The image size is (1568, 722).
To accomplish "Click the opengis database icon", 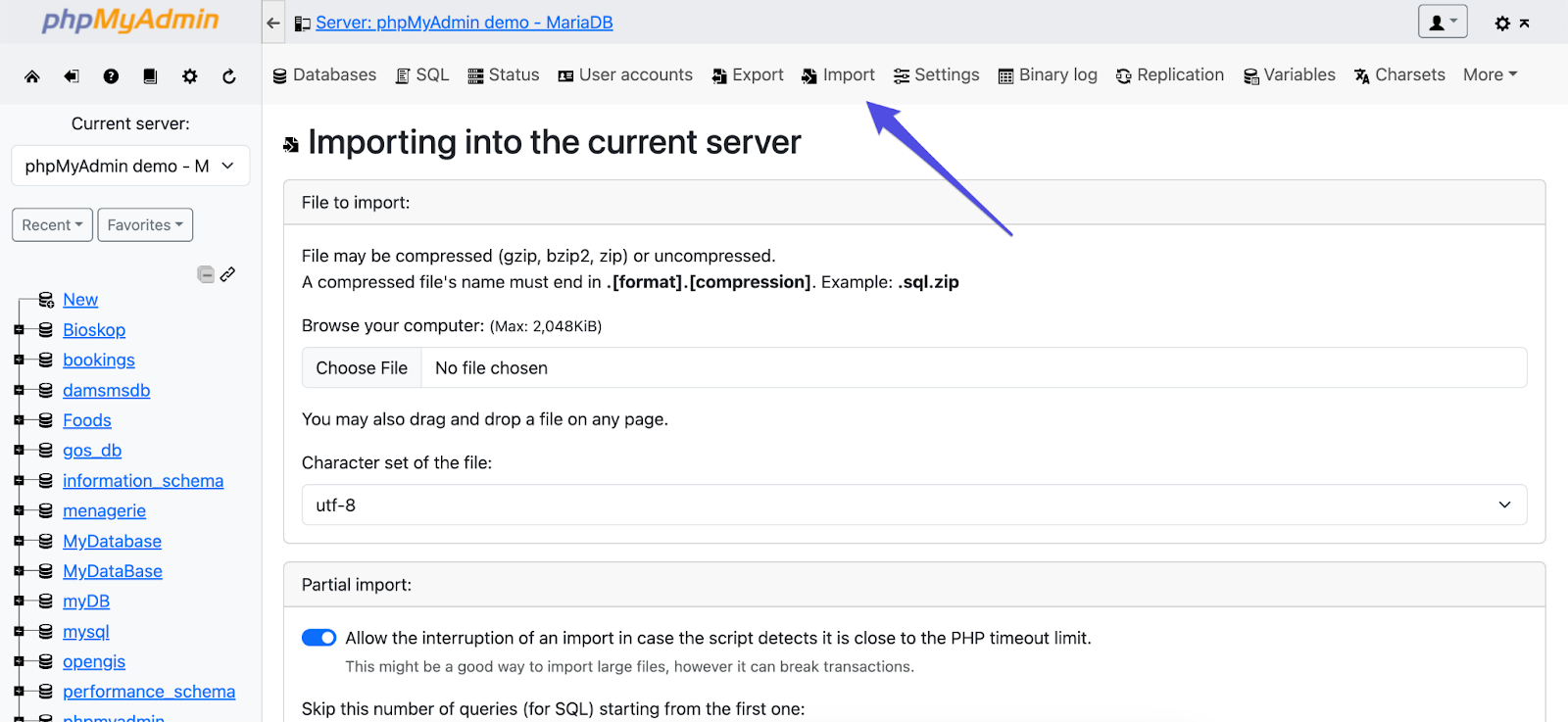I will pos(45,662).
